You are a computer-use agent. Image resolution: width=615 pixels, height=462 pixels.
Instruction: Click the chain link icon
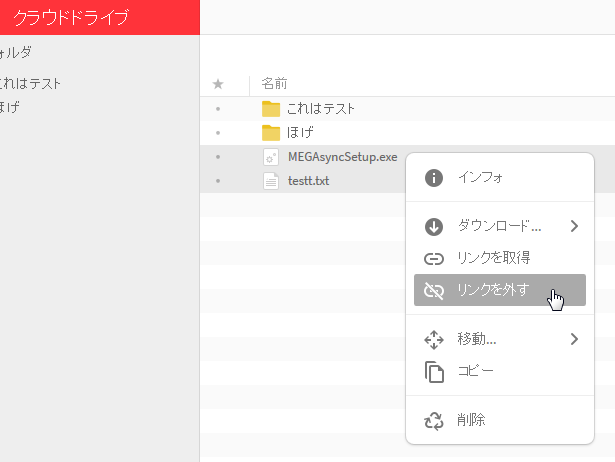tap(433, 259)
